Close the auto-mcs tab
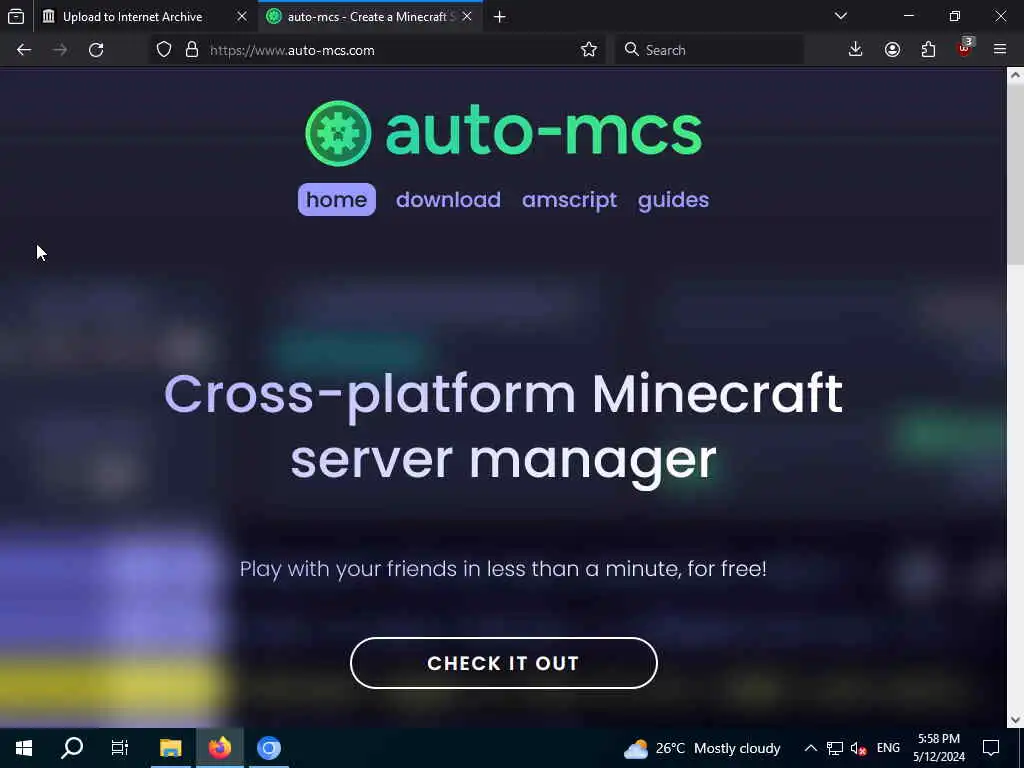 [x=466, y=16]
